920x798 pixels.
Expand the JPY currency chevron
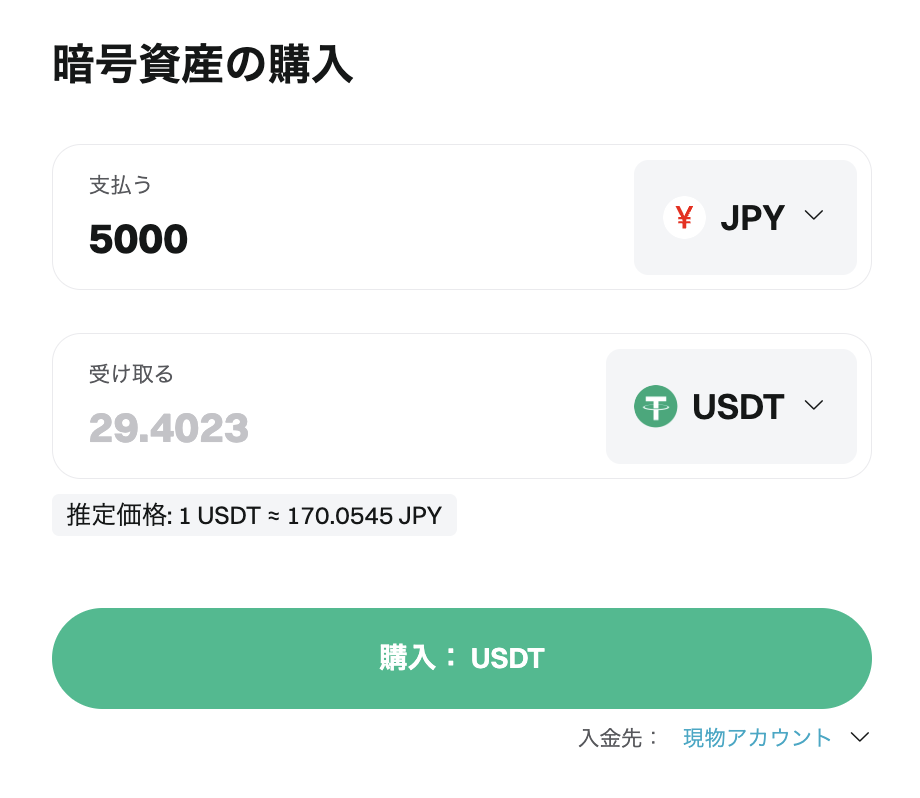coord(814,215)
